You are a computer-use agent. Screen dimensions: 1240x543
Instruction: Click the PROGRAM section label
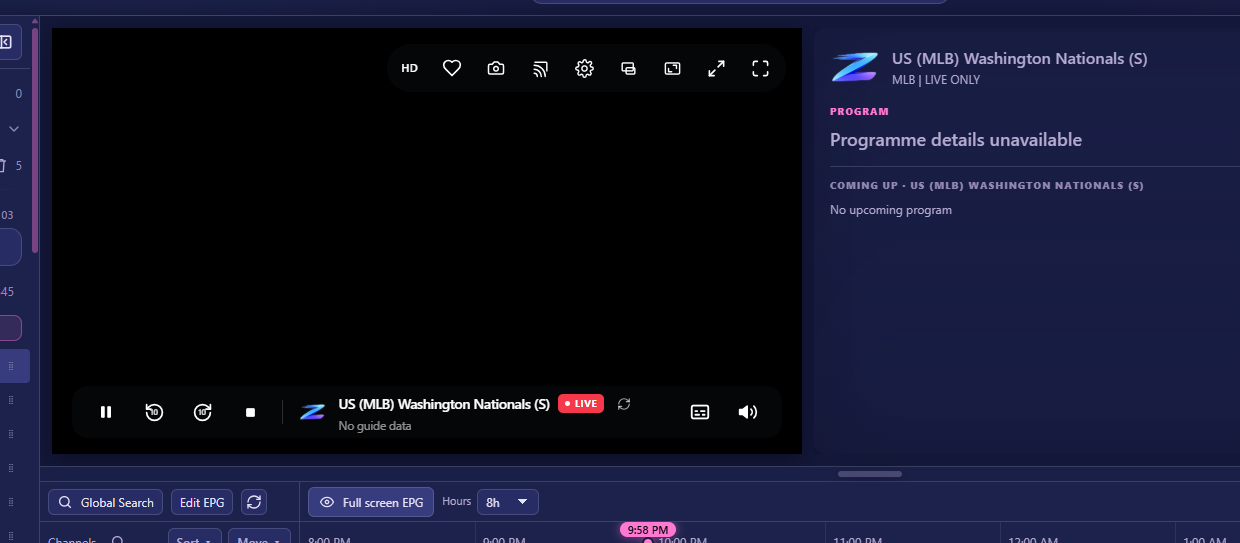[x=859, y=112]
